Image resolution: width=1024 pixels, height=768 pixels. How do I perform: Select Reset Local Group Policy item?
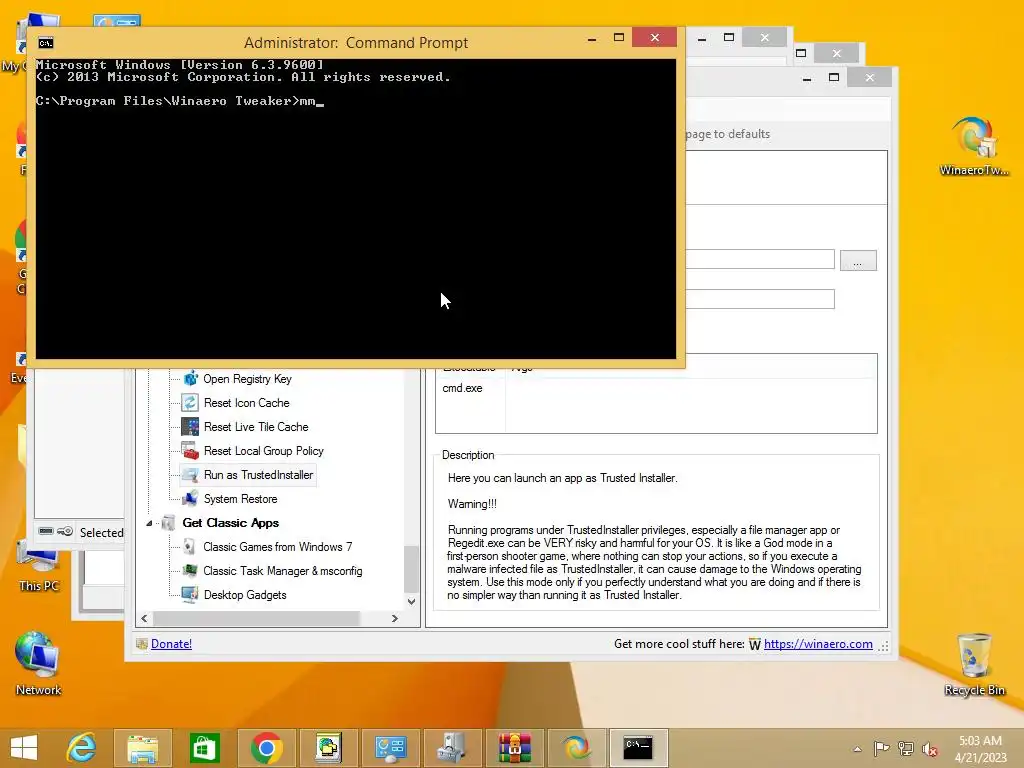coord(263,451)
